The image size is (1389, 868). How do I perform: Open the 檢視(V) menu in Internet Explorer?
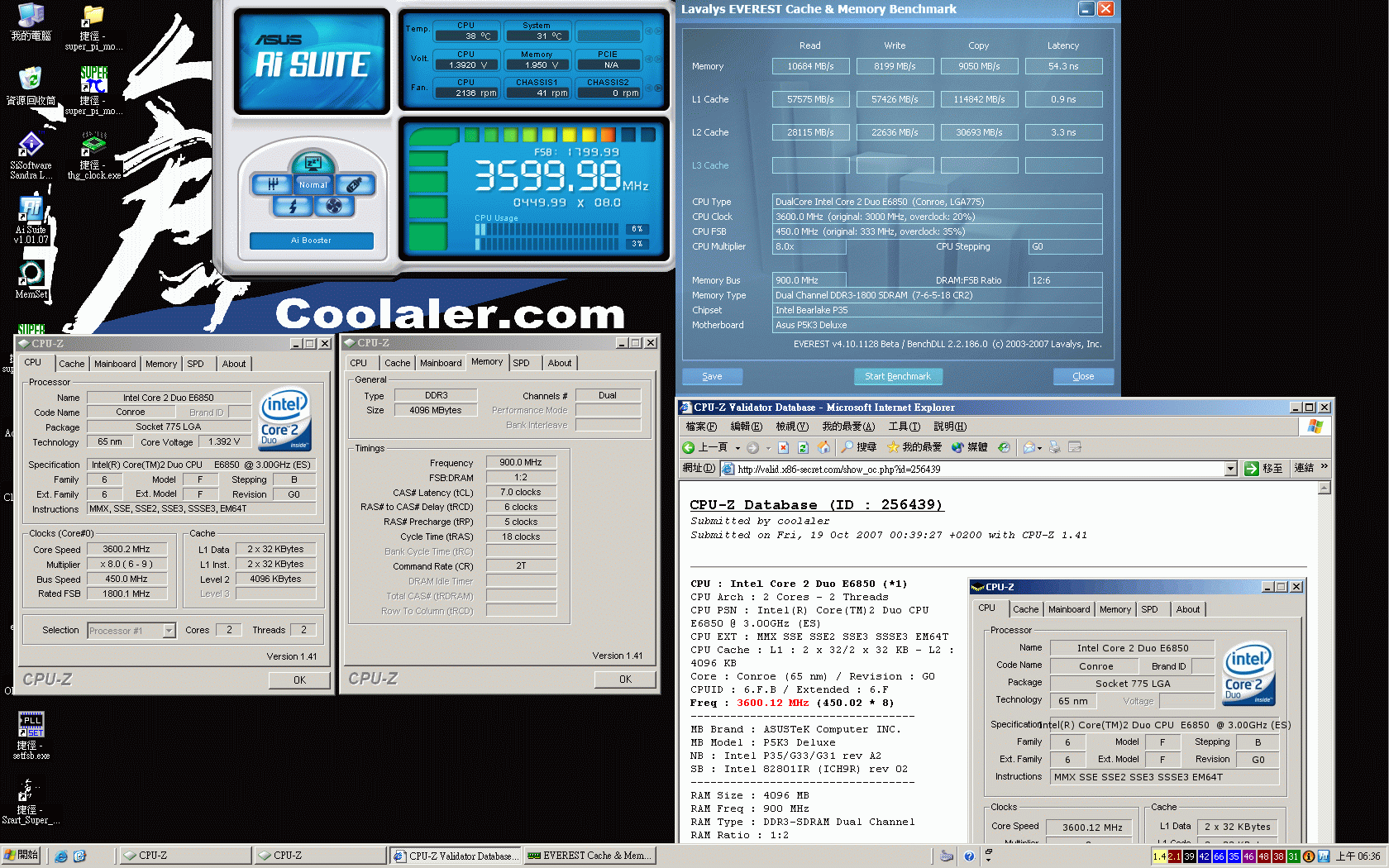[x=792, y=427]
